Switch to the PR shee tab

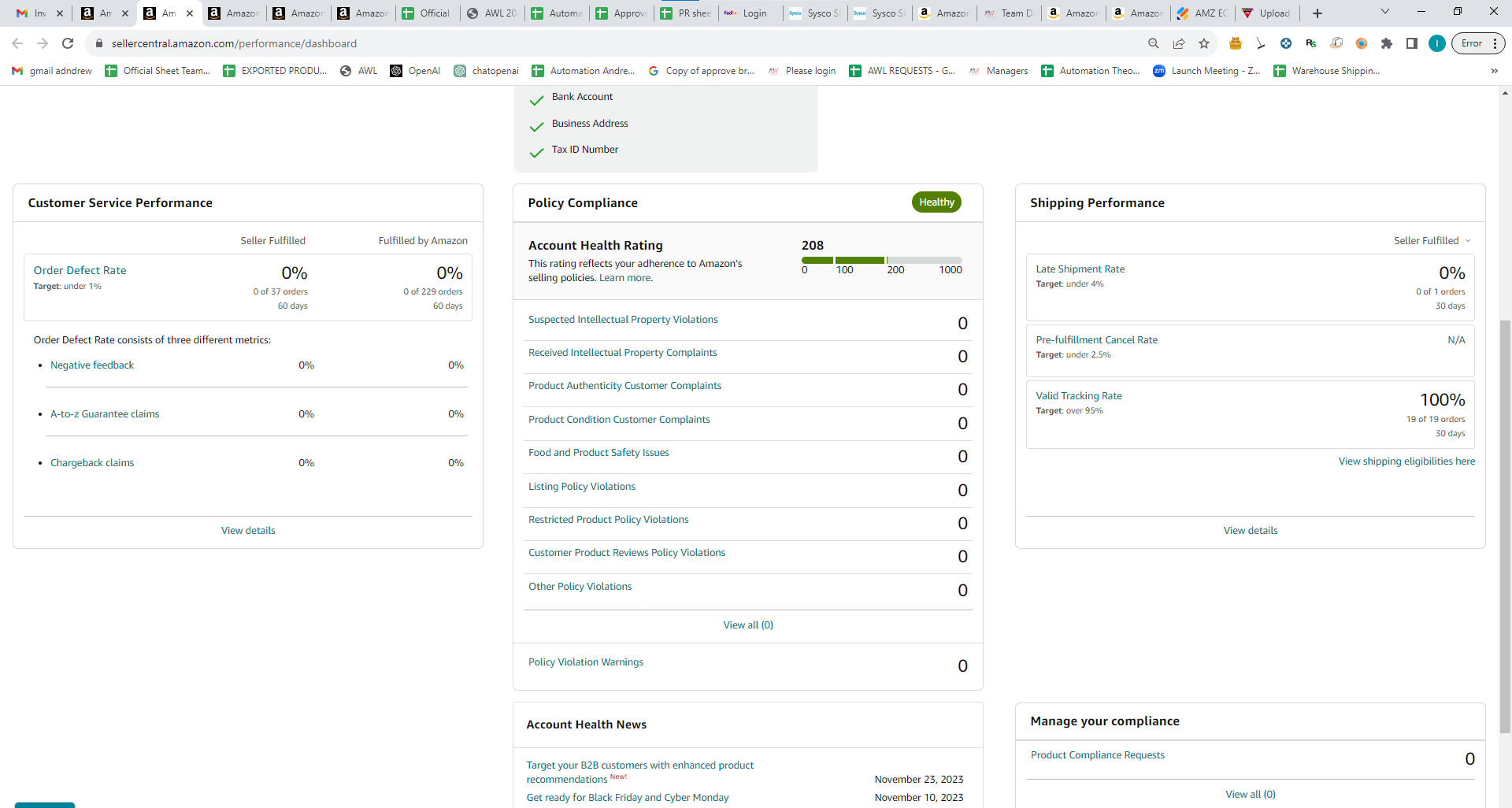(686, 13)
